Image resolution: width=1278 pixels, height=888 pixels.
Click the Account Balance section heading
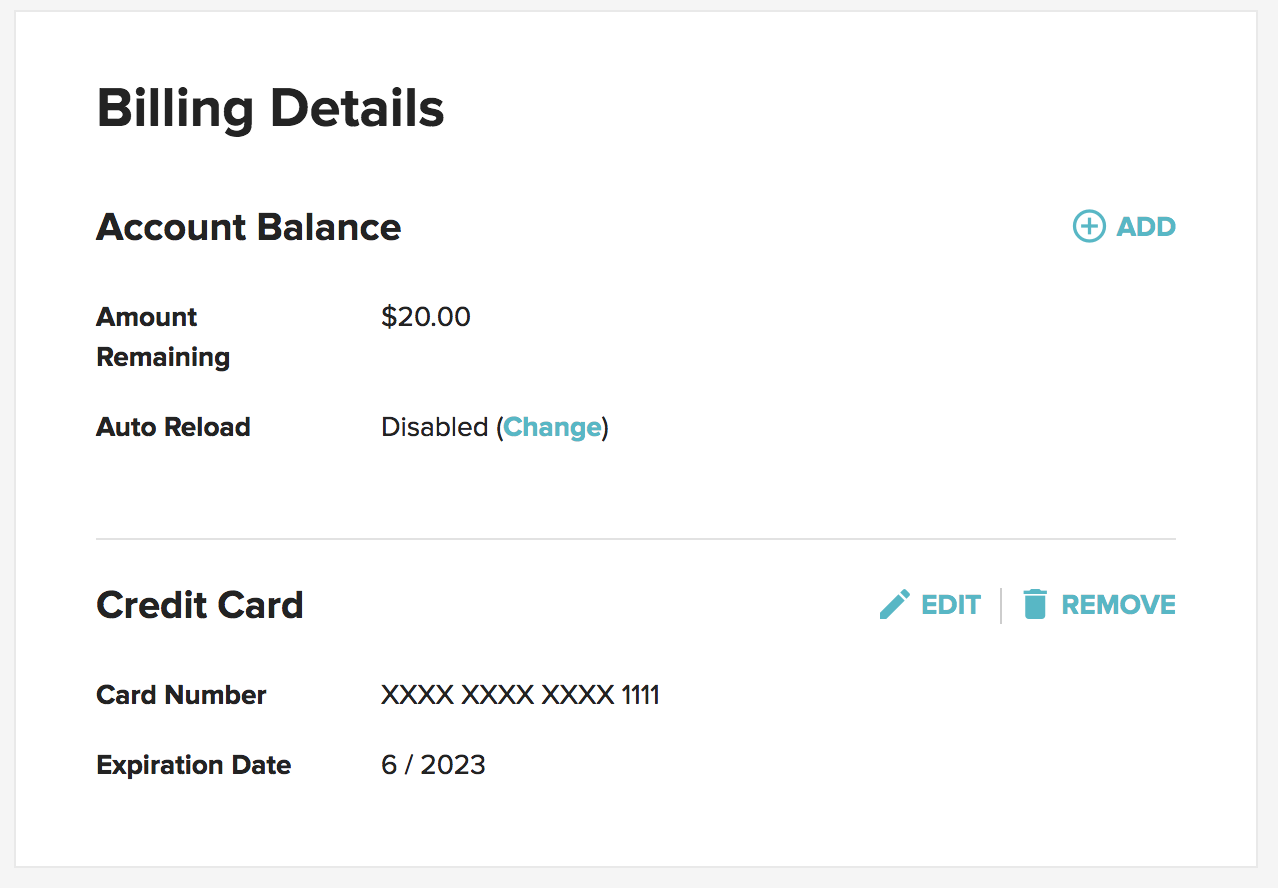pyautogui.click(x=248, y=228)
